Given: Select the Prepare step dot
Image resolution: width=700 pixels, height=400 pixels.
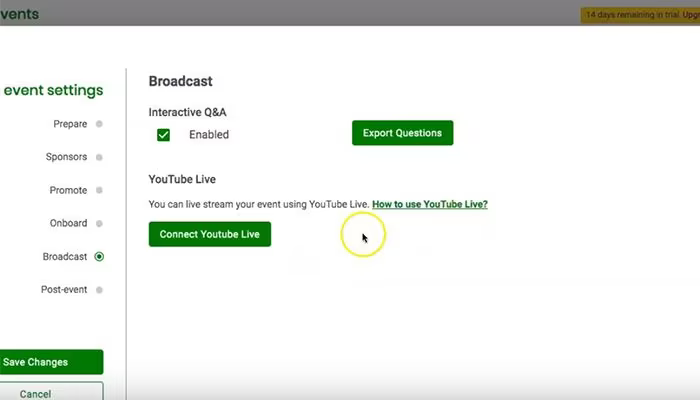Looking at the screenshot, I should point(99,124).
